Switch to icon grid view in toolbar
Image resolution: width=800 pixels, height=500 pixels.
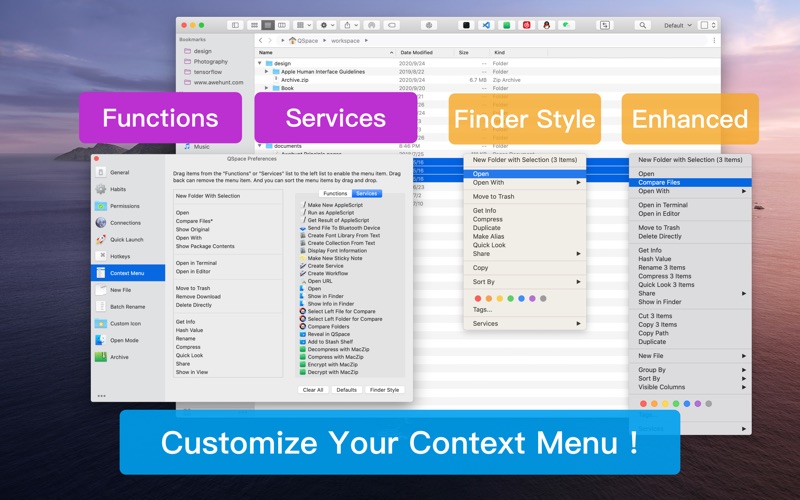pos(254,25)
